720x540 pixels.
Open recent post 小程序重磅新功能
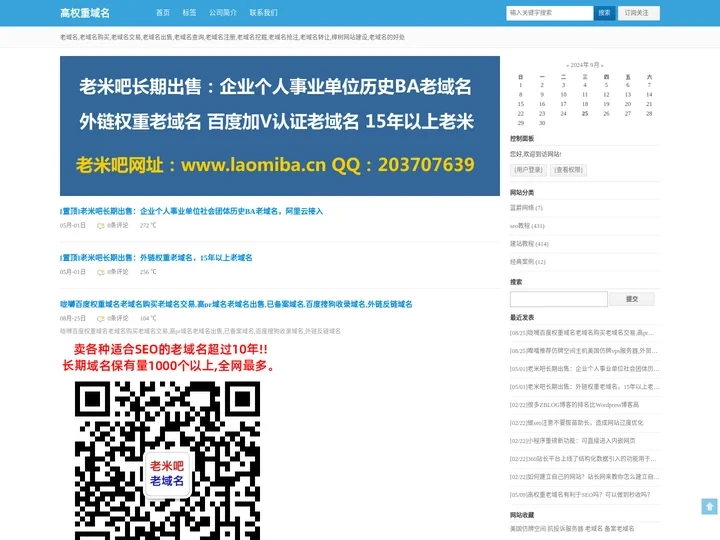573,440
